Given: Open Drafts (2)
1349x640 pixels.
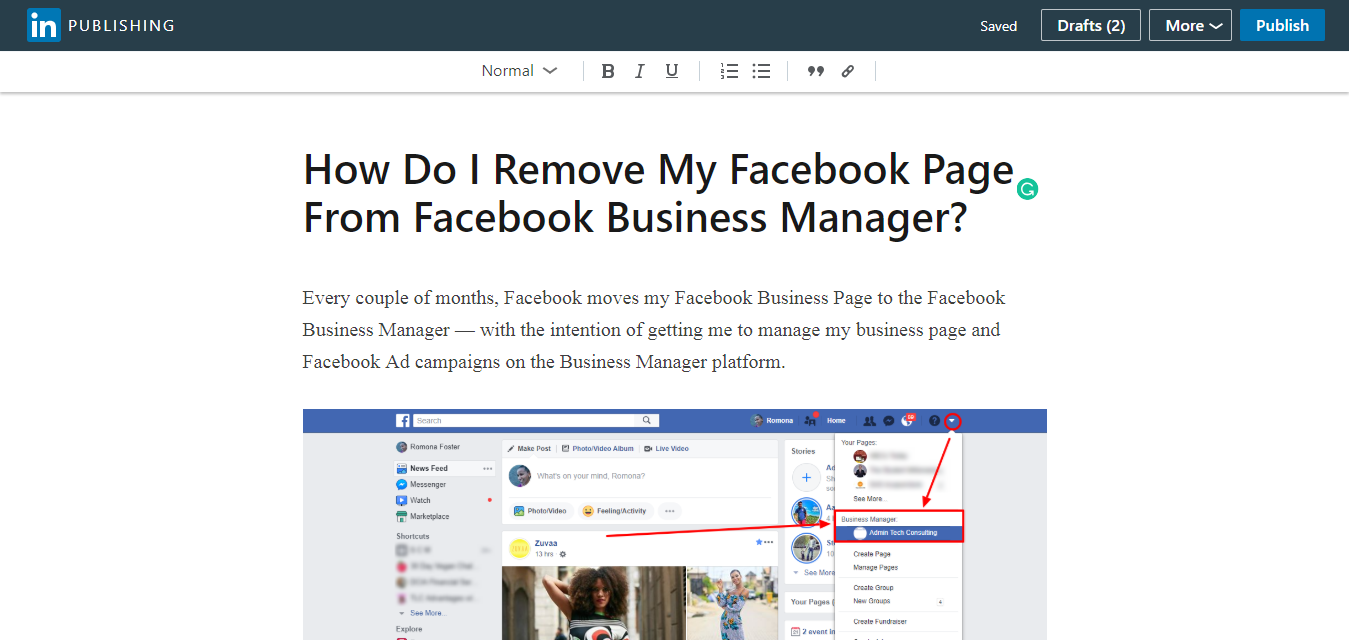Looking at the screenshot, I should tap(1091, 26).
